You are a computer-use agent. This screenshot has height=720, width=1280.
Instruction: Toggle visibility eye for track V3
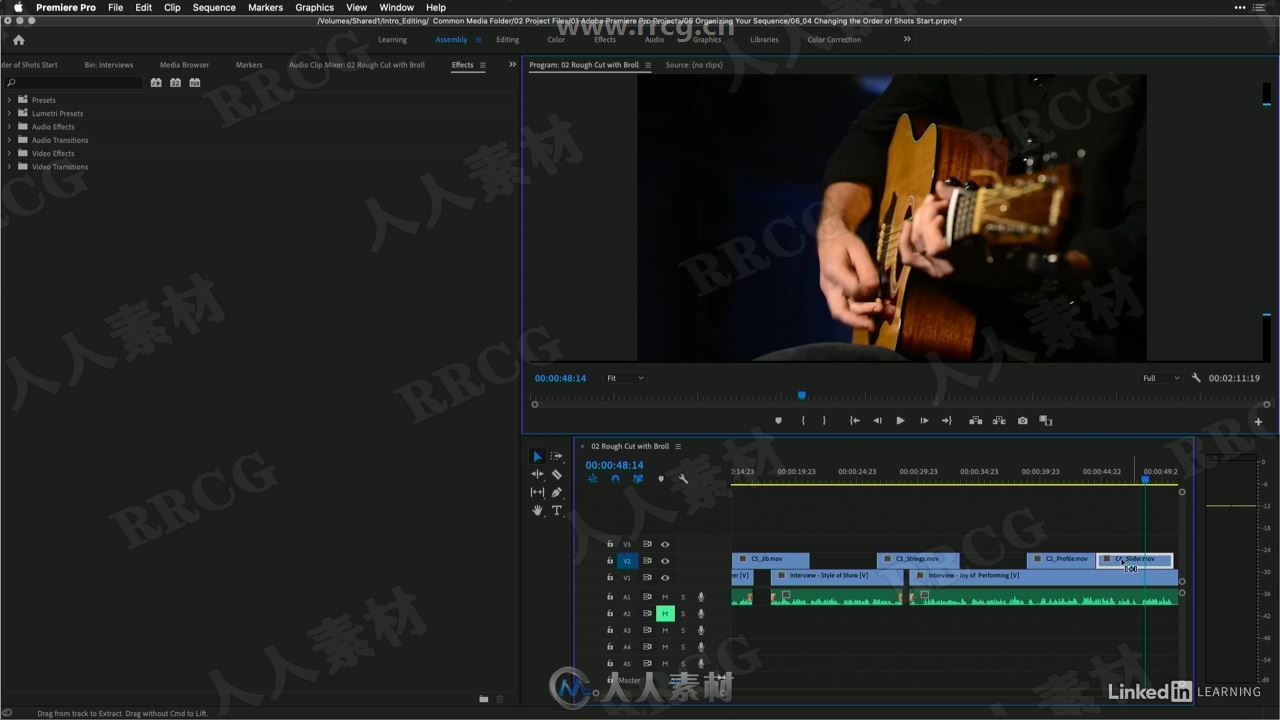pyautogui.click(x=665, y=545)
